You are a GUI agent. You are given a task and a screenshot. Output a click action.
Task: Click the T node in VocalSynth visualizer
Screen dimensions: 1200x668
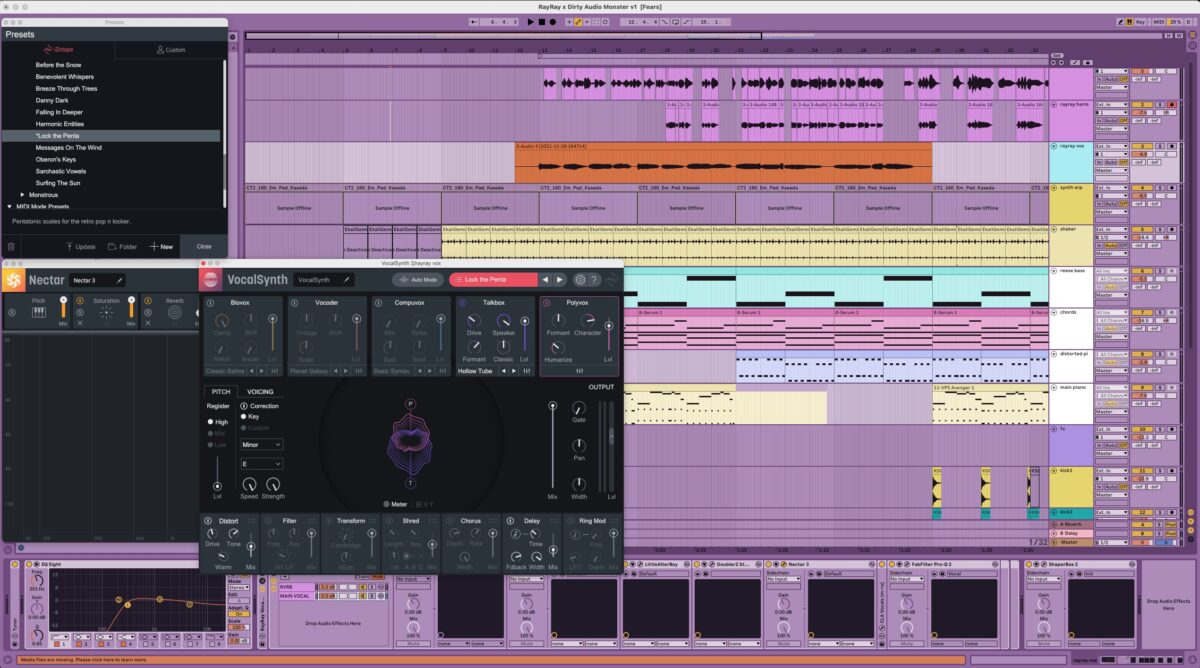pos(410,483)
